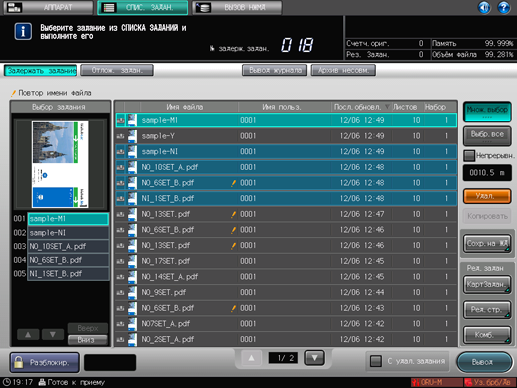Switch to the Job List tab
Image resolution: width=517 pixels, height=388 pixels.
point(143,7)
